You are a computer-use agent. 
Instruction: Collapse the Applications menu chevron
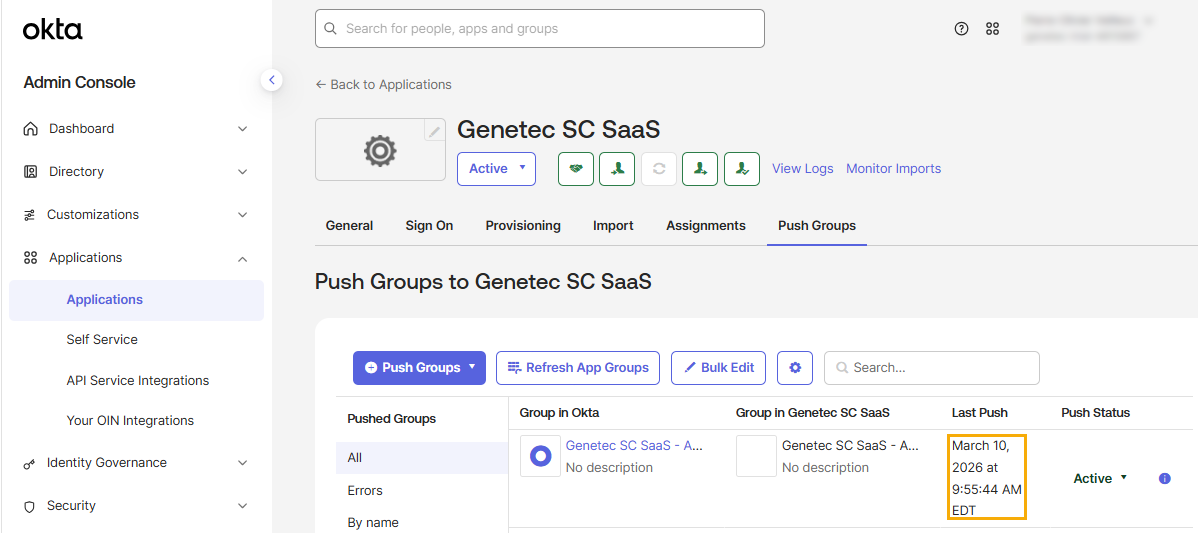242,259
